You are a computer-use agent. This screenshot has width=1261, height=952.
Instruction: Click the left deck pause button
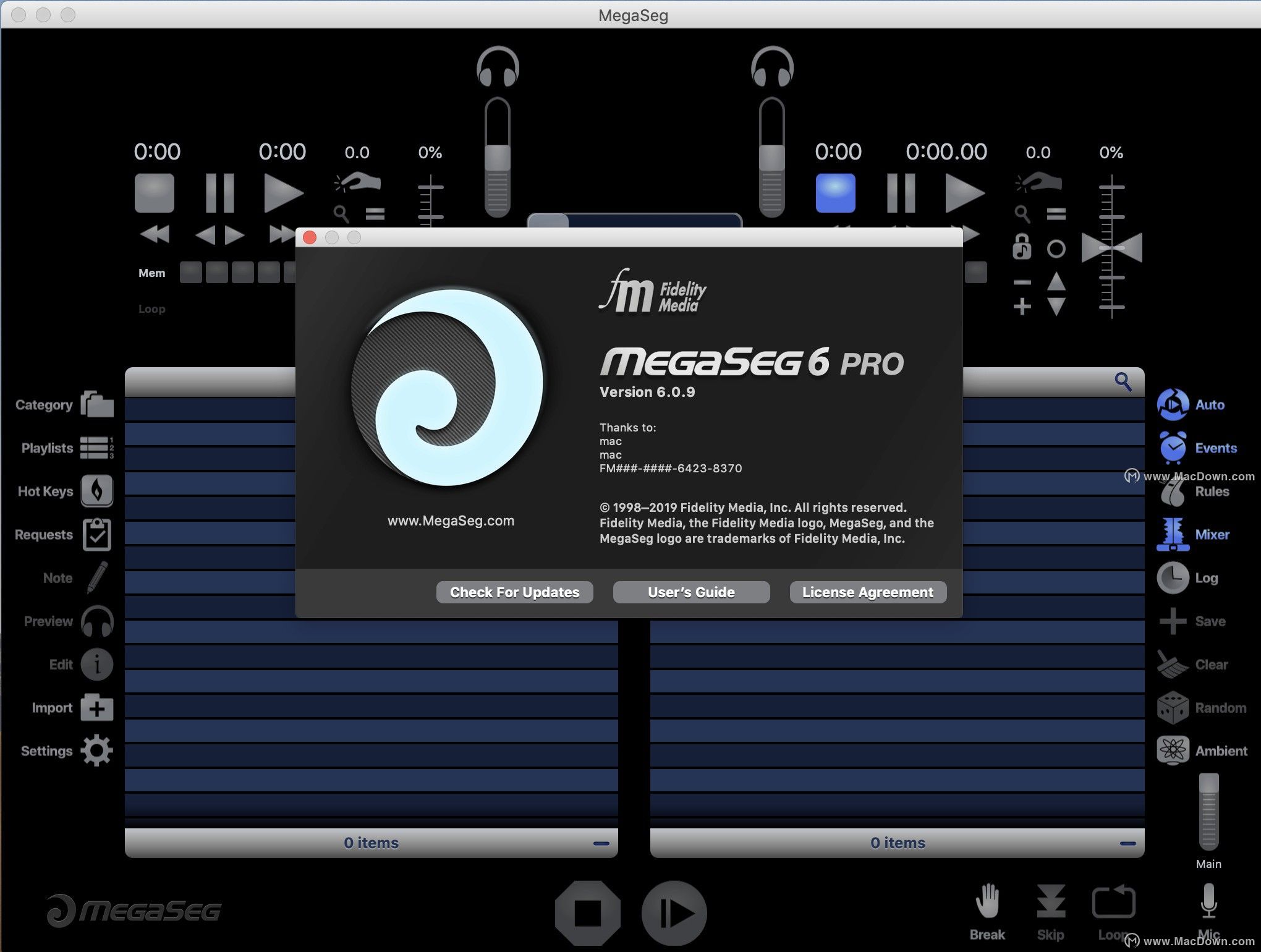point(219,193)
